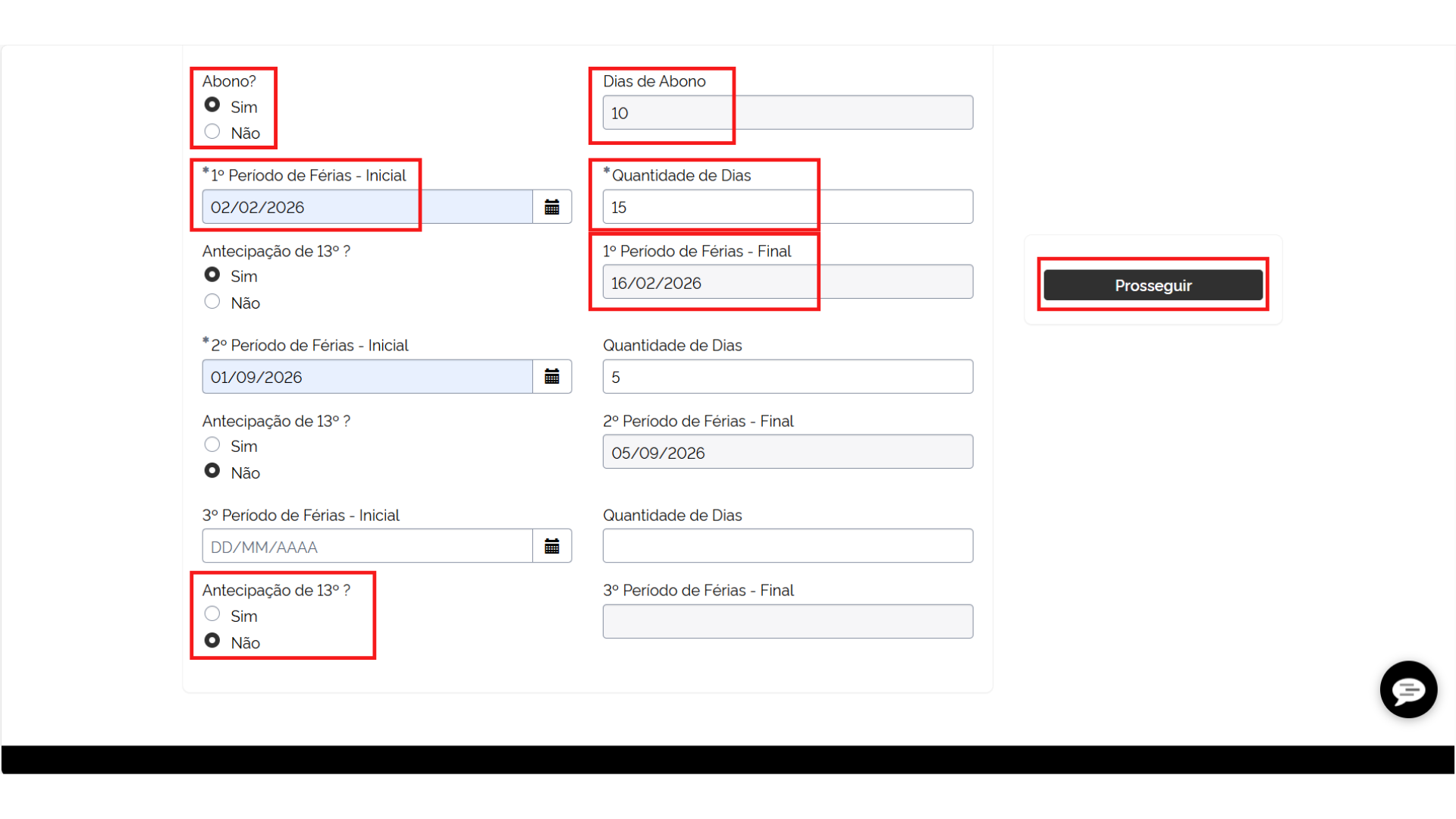This screenshot has height=819, width=1456.
Task: Select Sim for Abono
Action: point(212,105)
